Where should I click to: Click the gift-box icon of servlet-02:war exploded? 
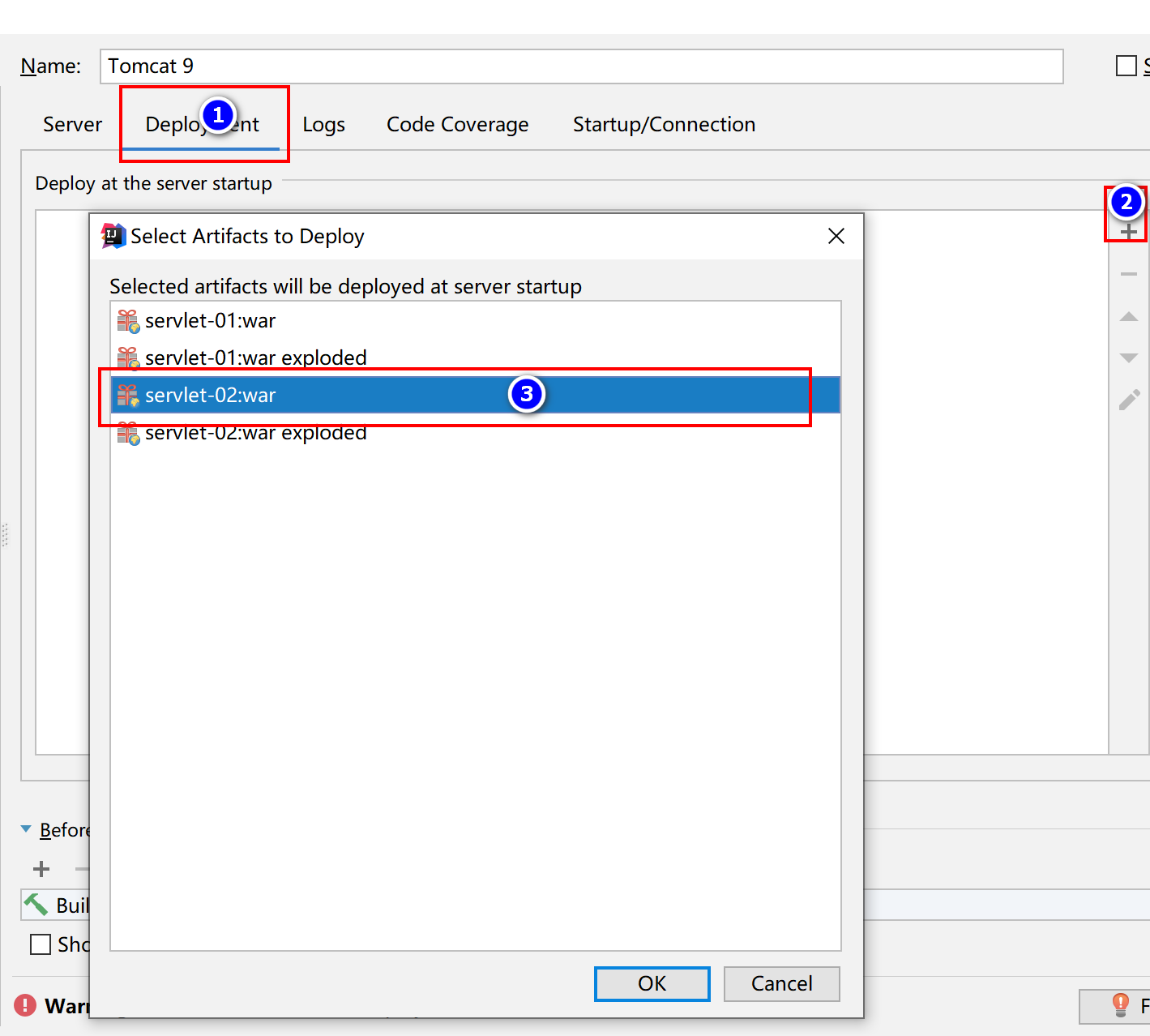(128, 433)
